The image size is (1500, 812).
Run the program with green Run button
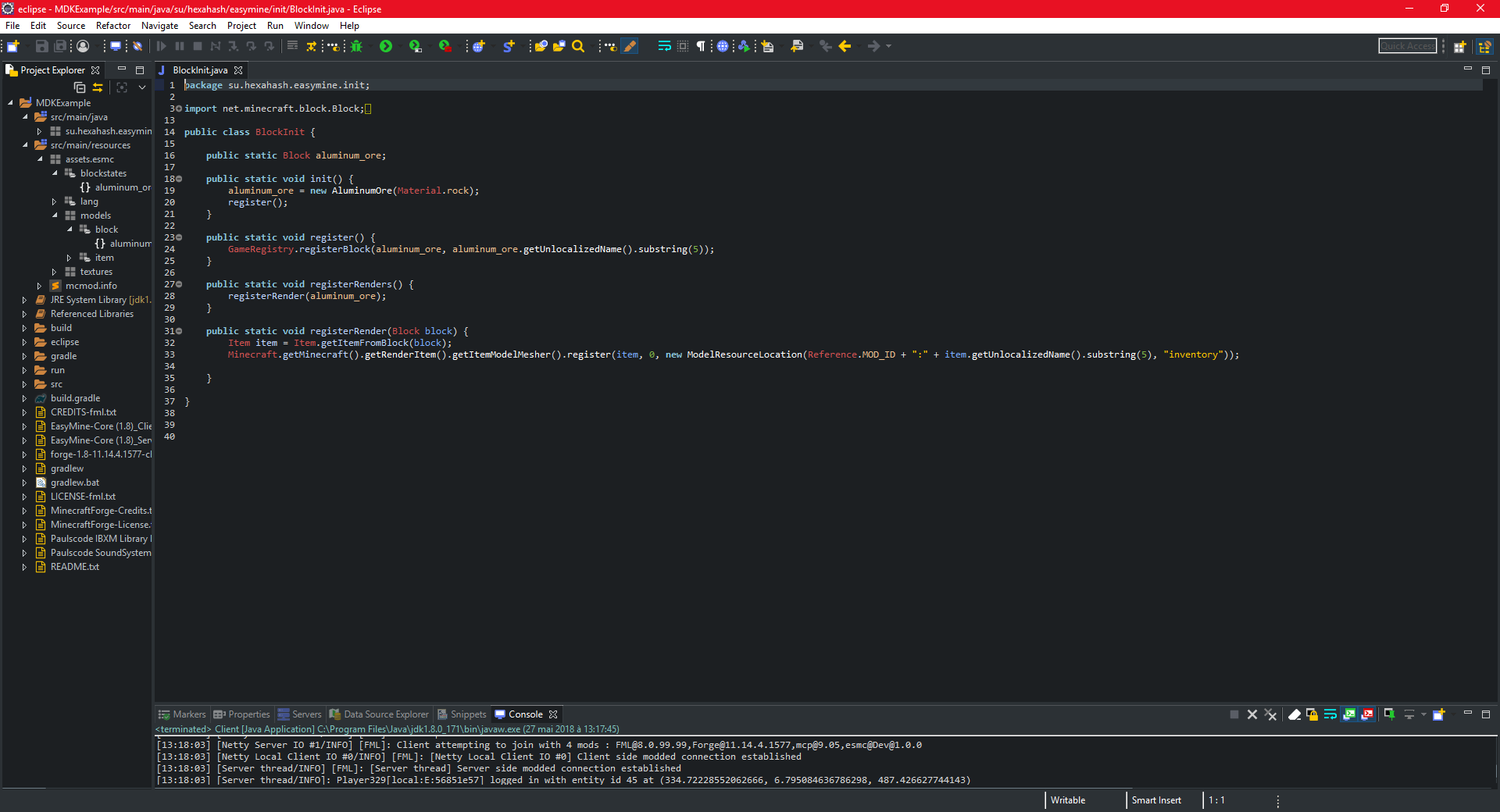pyautogui.click(x=386, y=46)
